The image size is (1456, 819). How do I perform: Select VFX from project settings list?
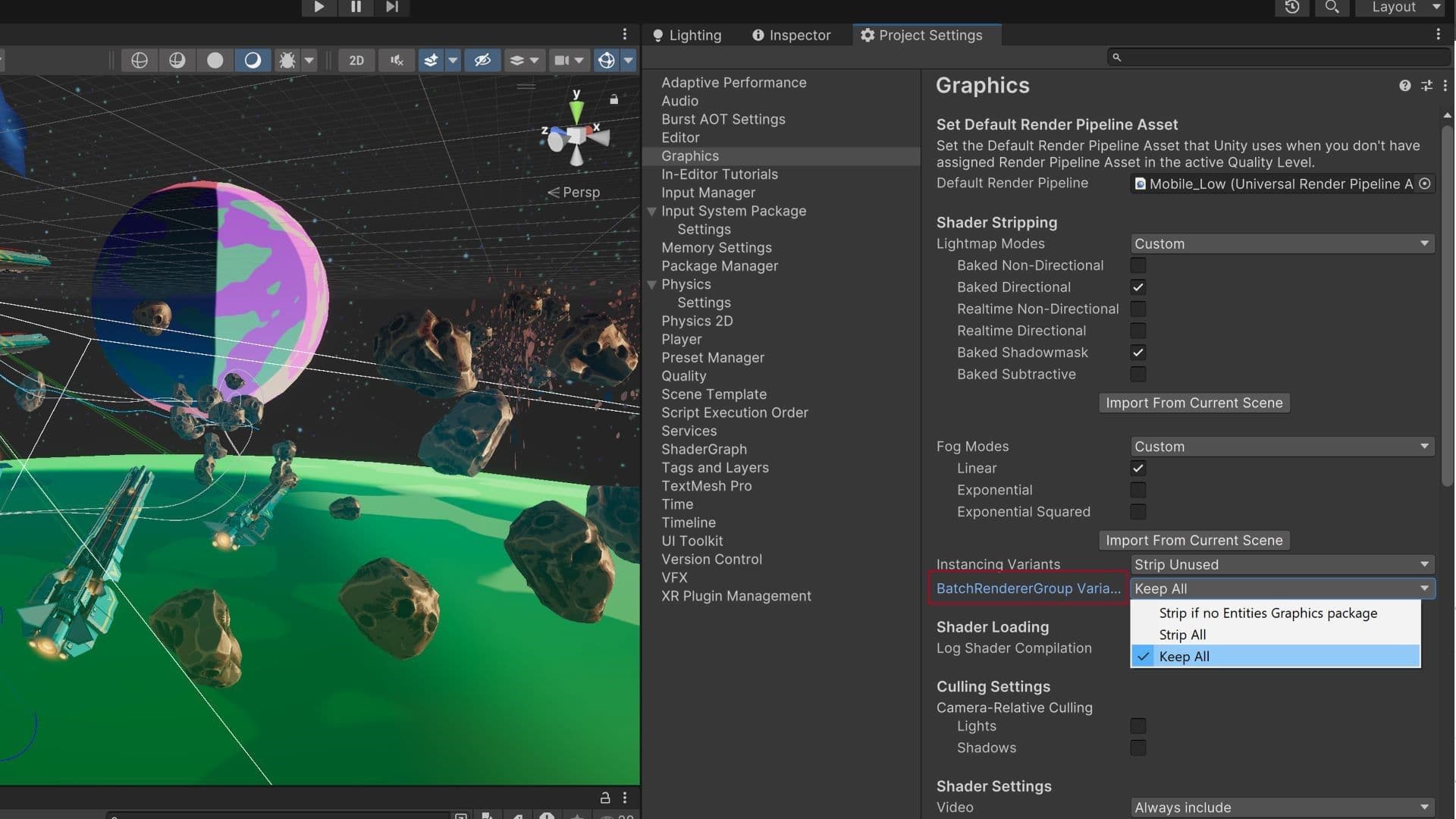(x=675, y=577)
